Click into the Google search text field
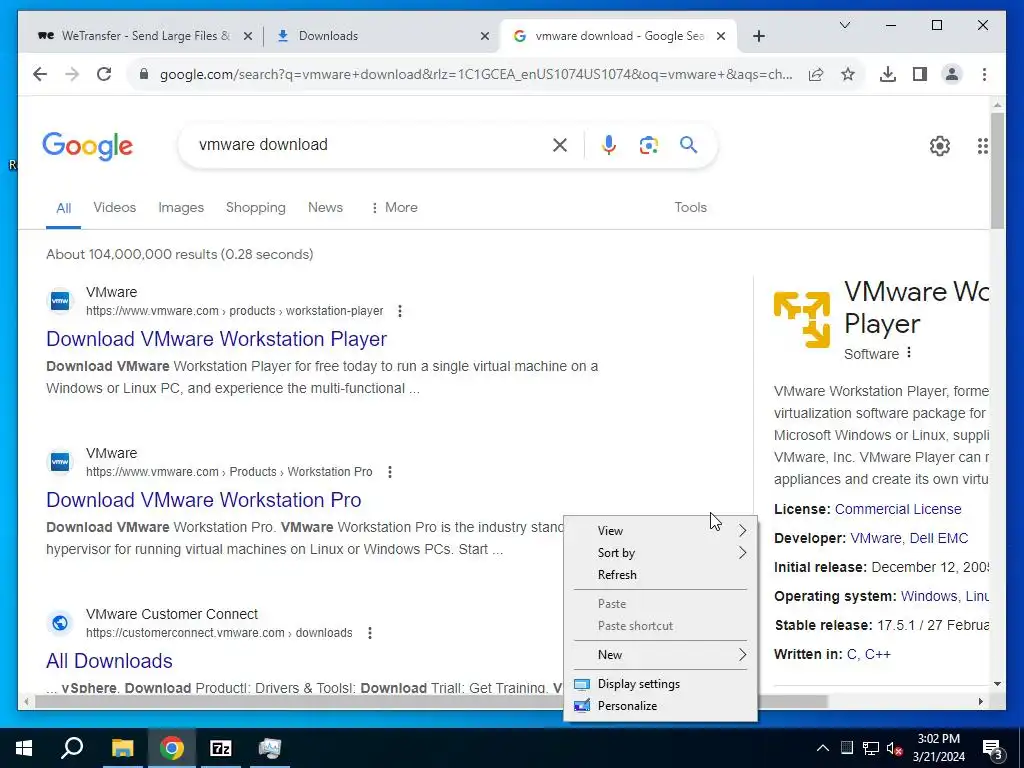 coord(369,144)
